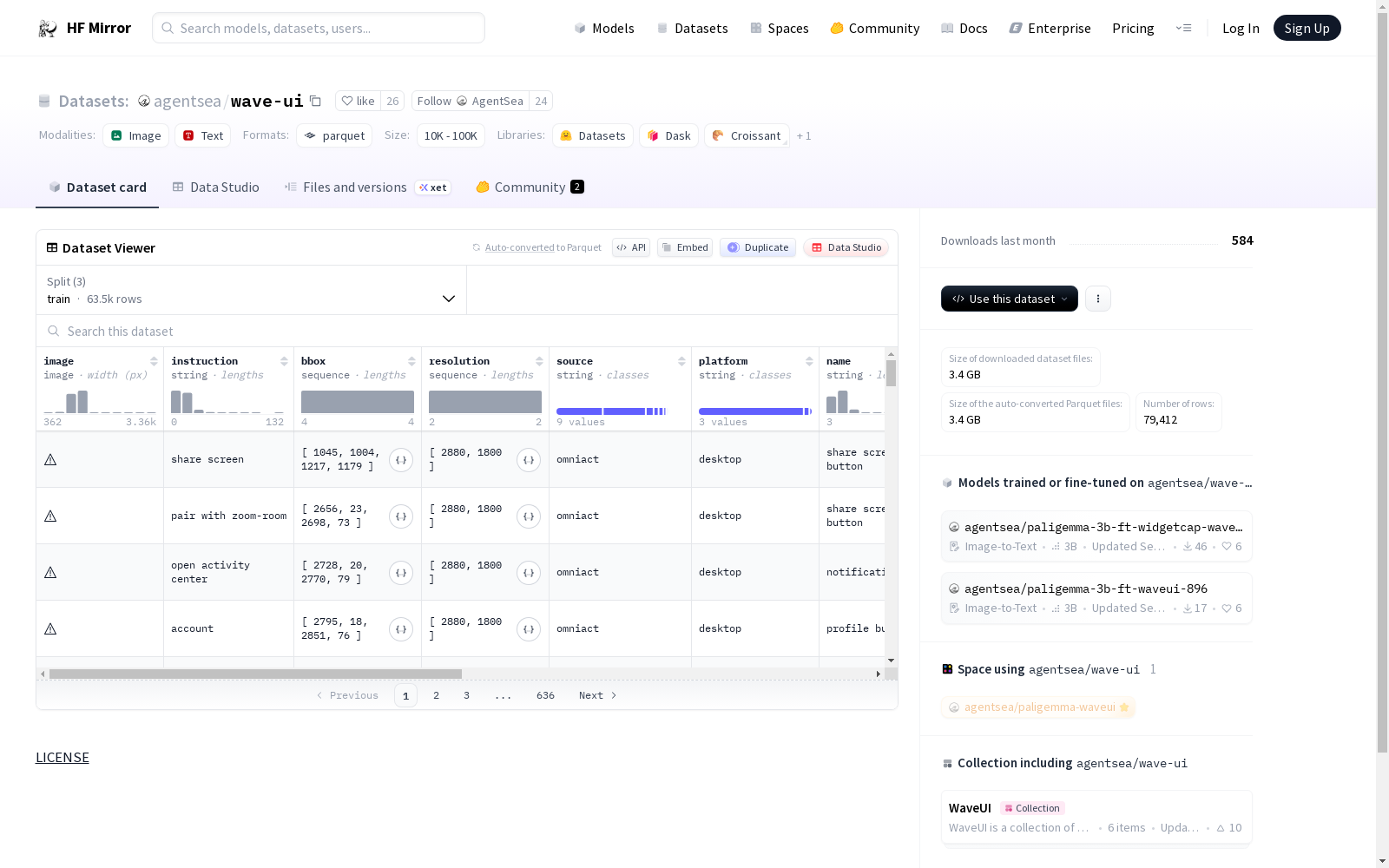1389x868 pixels.
Task: Go to Datasets in top navigation
Action: click(692, 29)
